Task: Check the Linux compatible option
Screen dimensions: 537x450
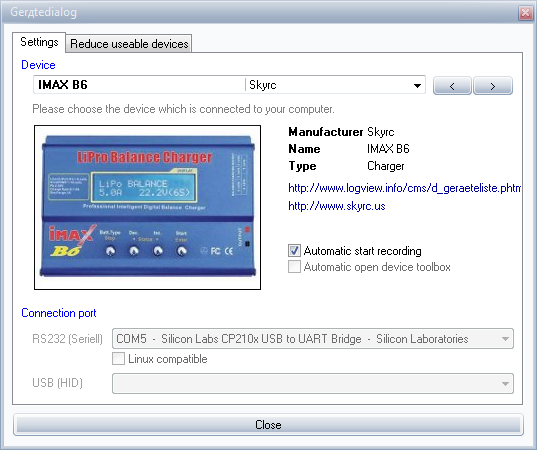Action: 118,359
